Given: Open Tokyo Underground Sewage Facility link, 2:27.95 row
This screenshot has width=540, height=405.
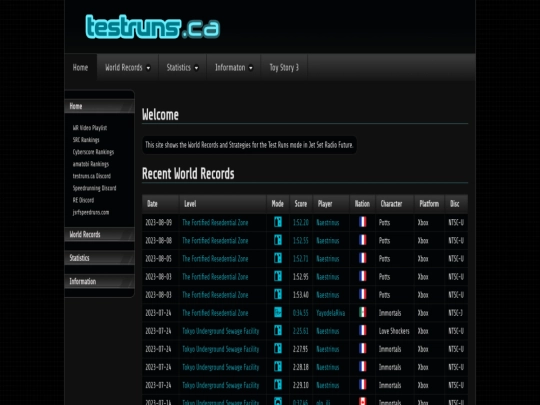Looking at the screenshot, I should pos(221,349).
